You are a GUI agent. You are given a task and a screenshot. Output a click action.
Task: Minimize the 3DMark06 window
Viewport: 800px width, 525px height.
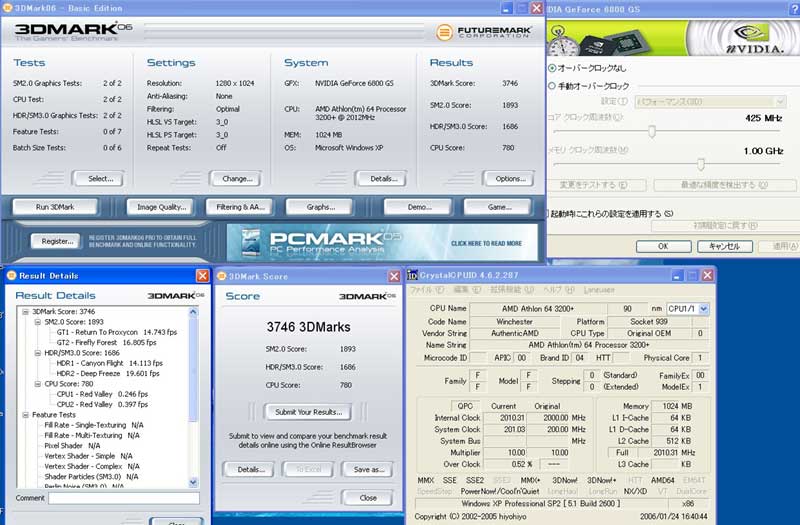tap(506, 8)
